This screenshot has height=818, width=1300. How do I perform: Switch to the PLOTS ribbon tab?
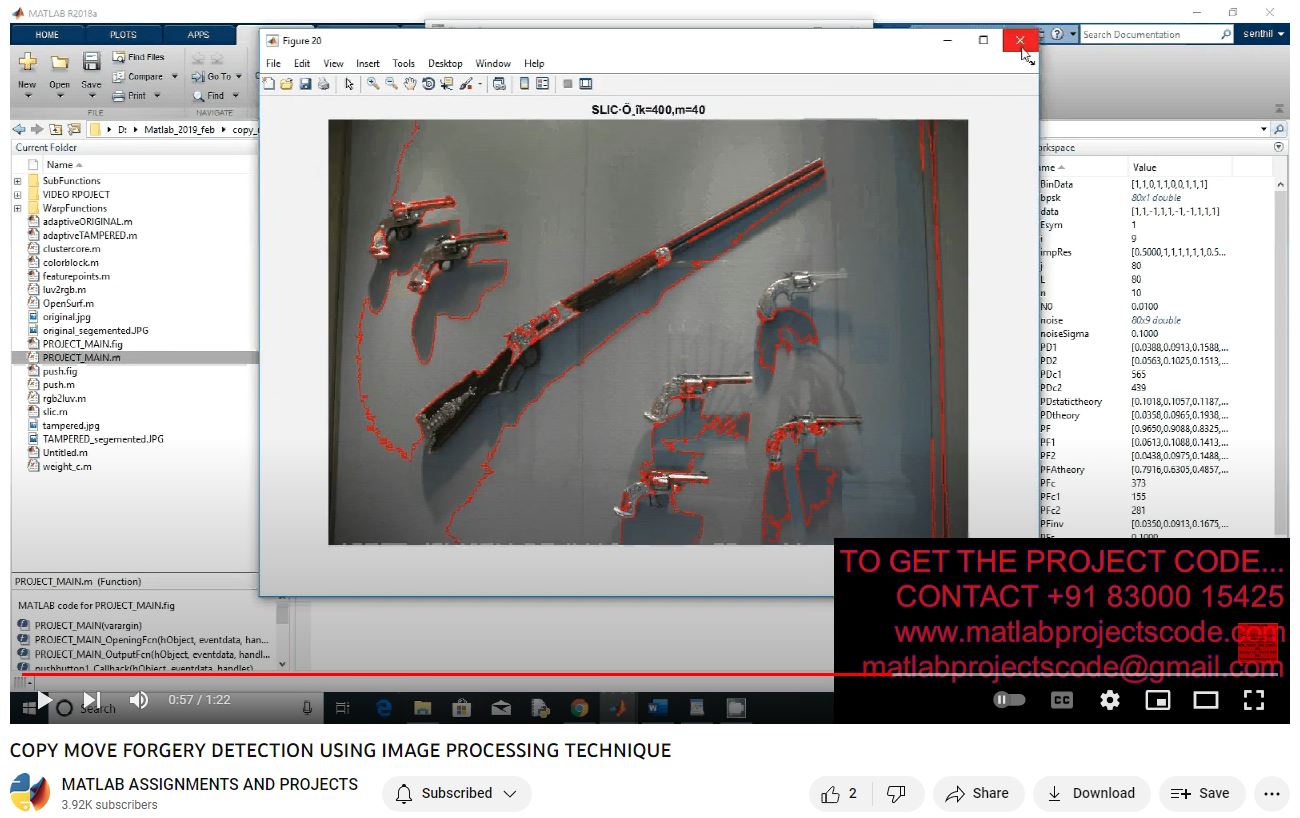pos(123,35)
